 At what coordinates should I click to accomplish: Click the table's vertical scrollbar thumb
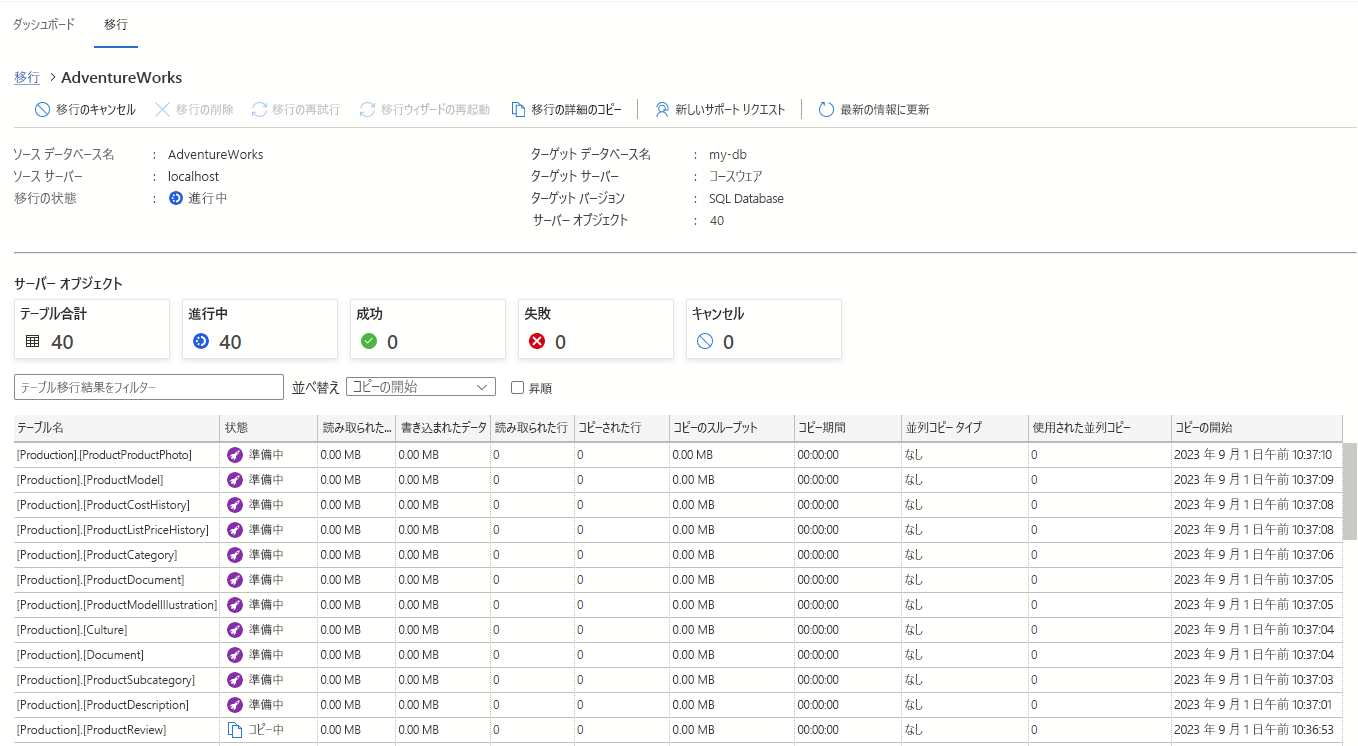point(1350,491)
